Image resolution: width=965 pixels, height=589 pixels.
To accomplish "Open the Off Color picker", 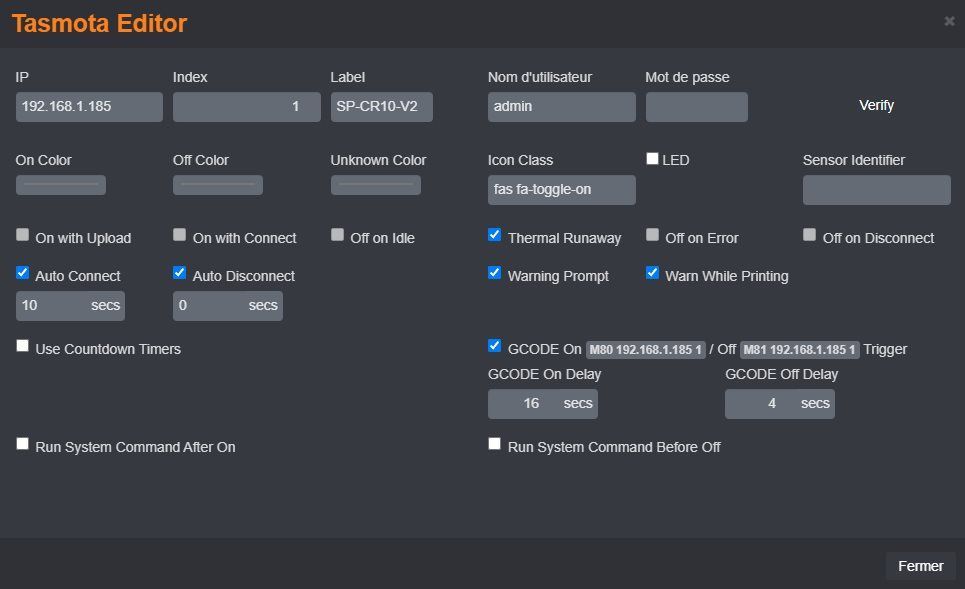I will pos(218,185).
